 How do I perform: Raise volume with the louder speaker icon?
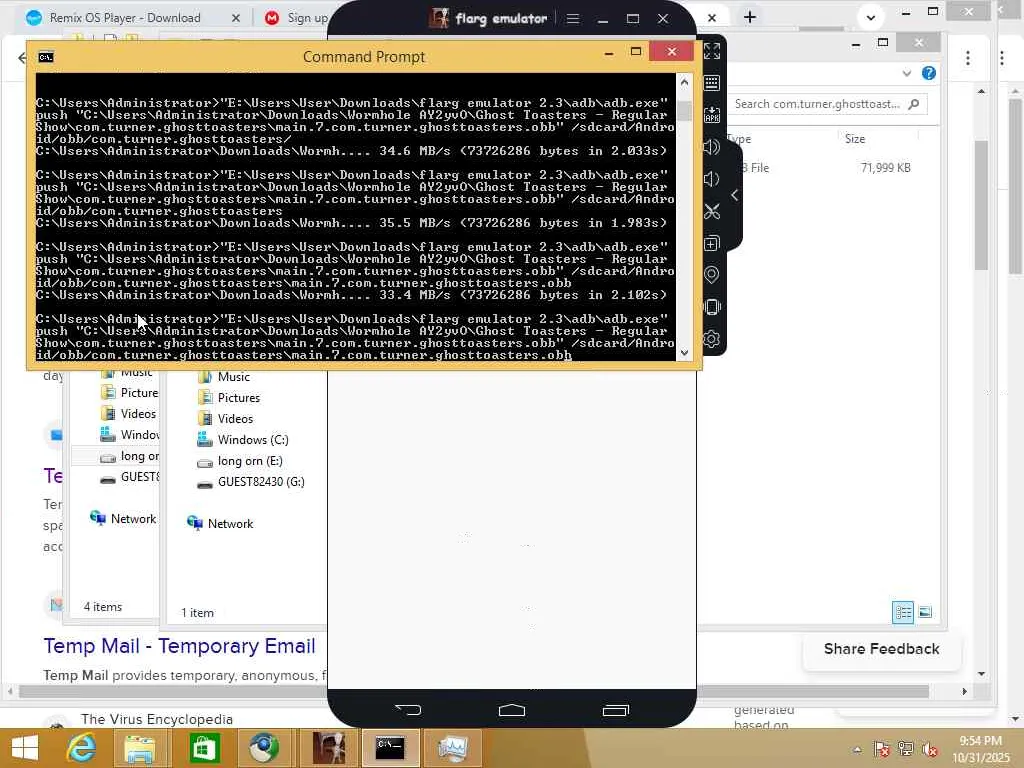712,147
